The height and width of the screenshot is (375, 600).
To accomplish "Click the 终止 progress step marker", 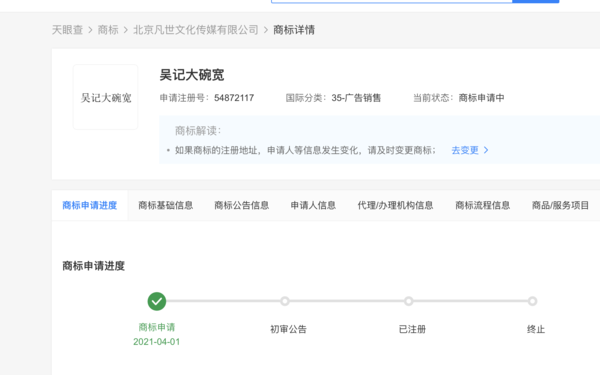I will tap(532, 301).
